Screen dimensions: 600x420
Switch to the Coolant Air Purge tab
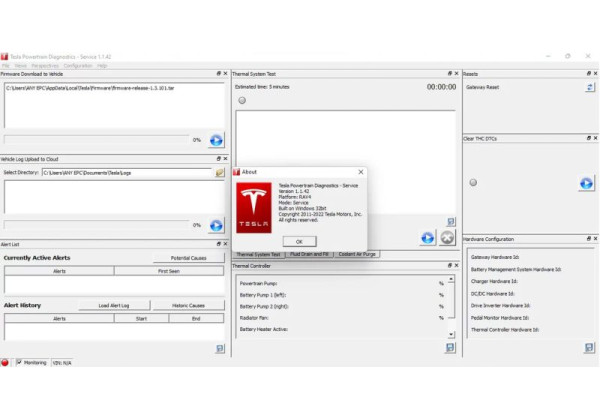pyautogui.click(x=357, y=254)
